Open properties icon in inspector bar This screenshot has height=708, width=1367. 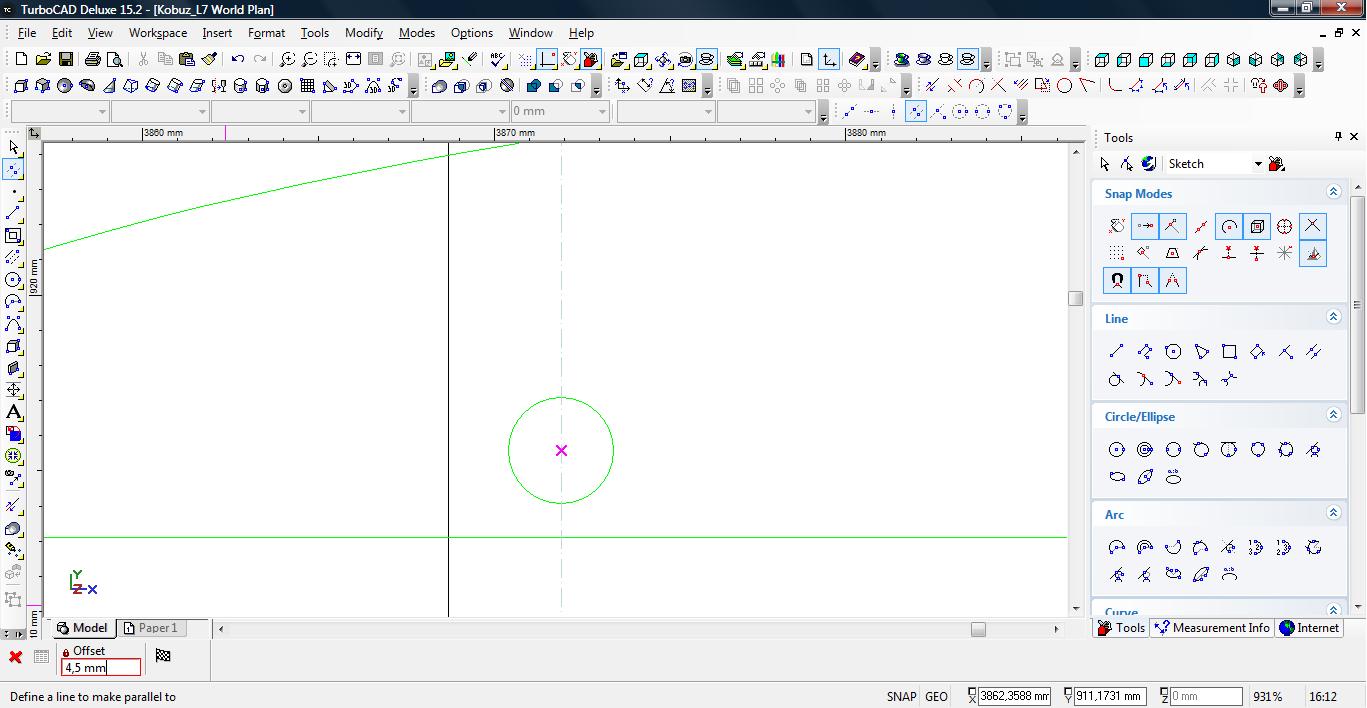[41, 657]
